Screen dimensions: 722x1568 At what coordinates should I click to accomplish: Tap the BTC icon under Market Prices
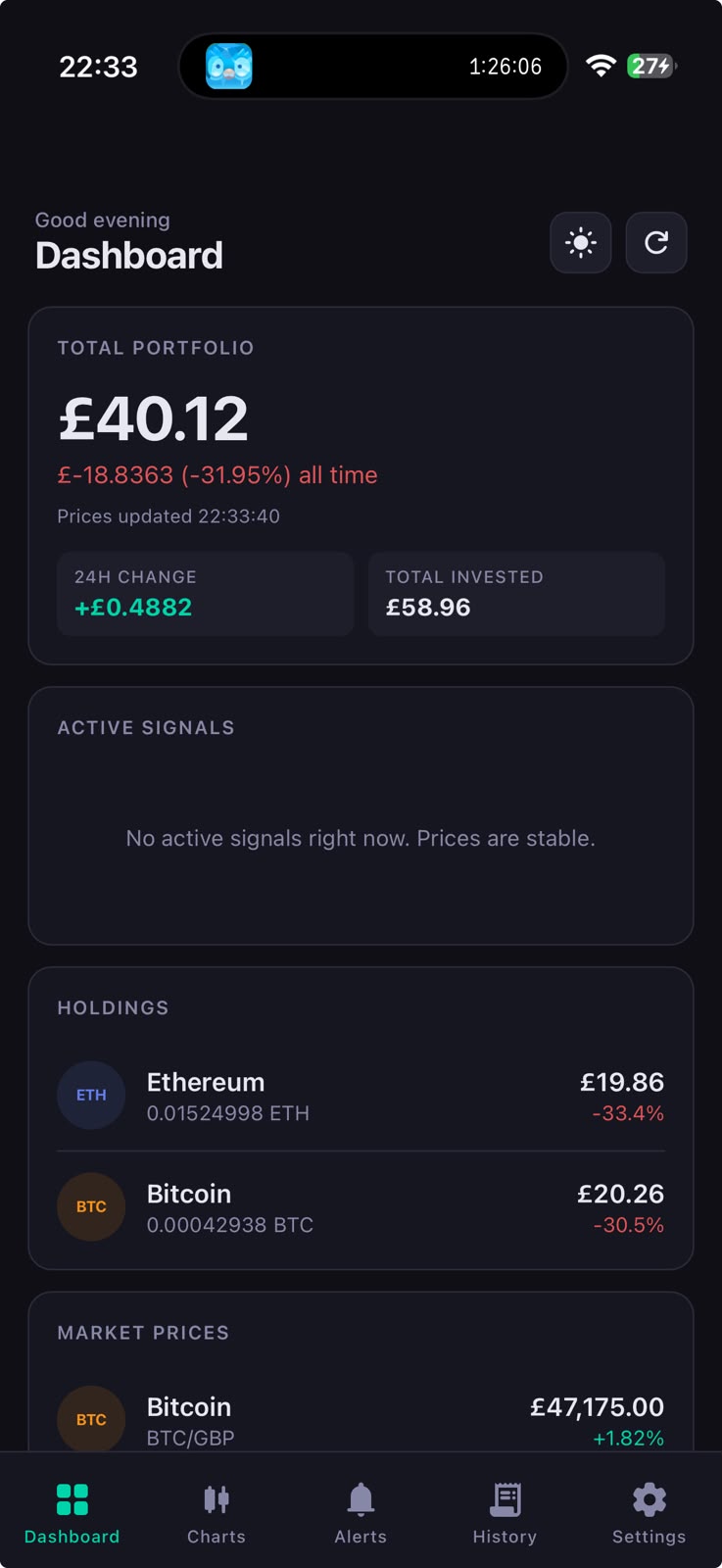tap(91, 1419)
